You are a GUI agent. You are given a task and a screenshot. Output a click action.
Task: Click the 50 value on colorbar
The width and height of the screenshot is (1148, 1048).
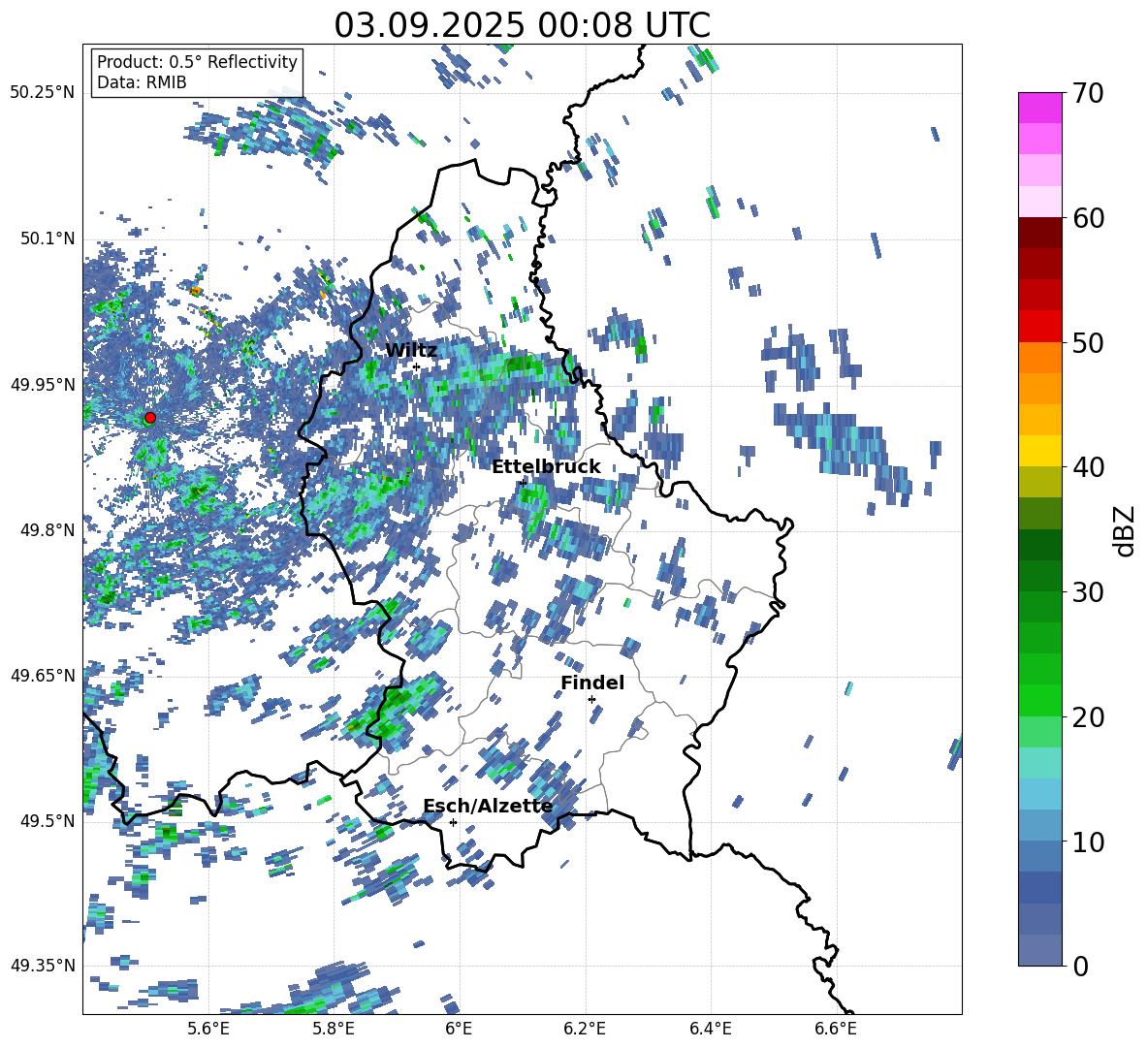click(x=1088, y=342)
